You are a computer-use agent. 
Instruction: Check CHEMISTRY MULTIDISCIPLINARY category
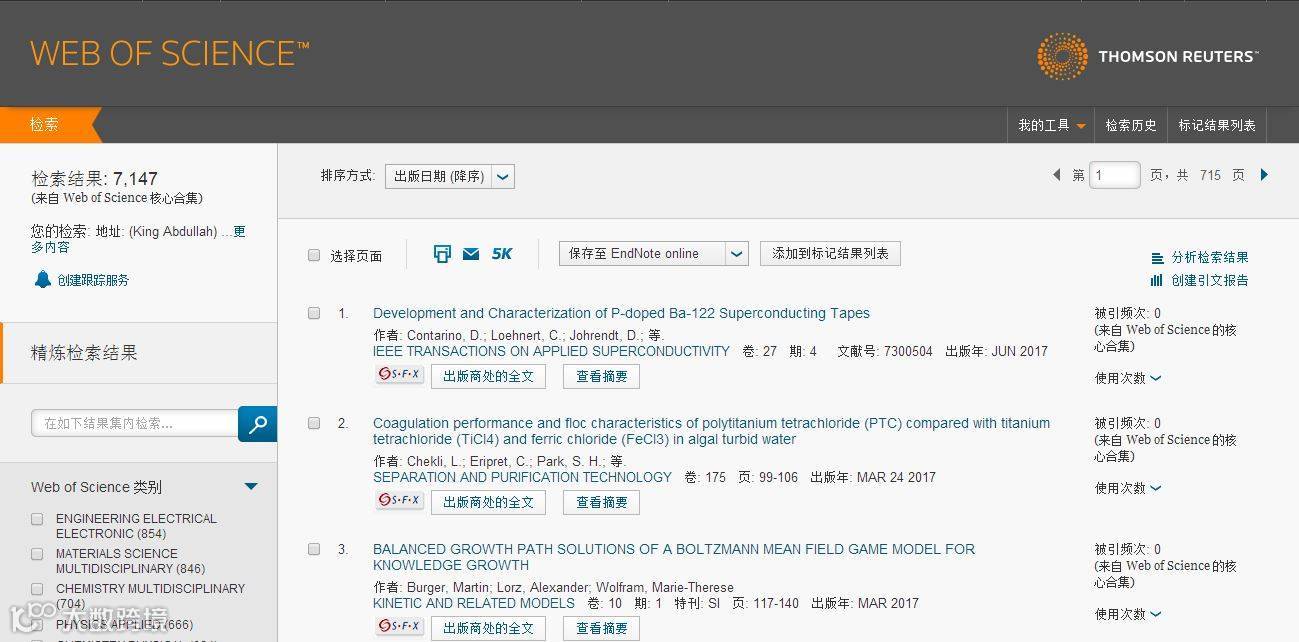(x=37, y=589)
